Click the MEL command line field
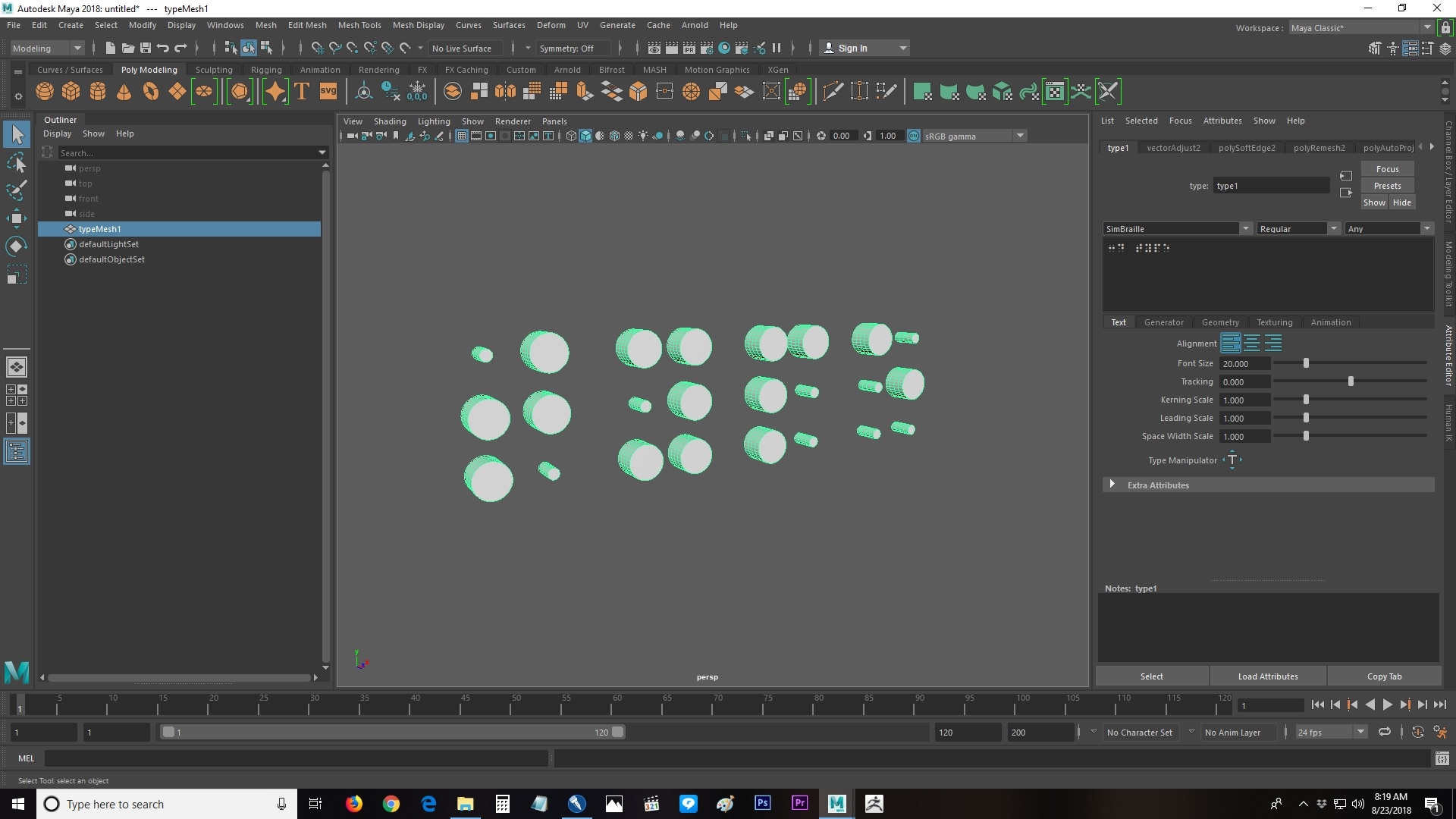The width and height of the screenshot is (1456, 819). (296, 758)
